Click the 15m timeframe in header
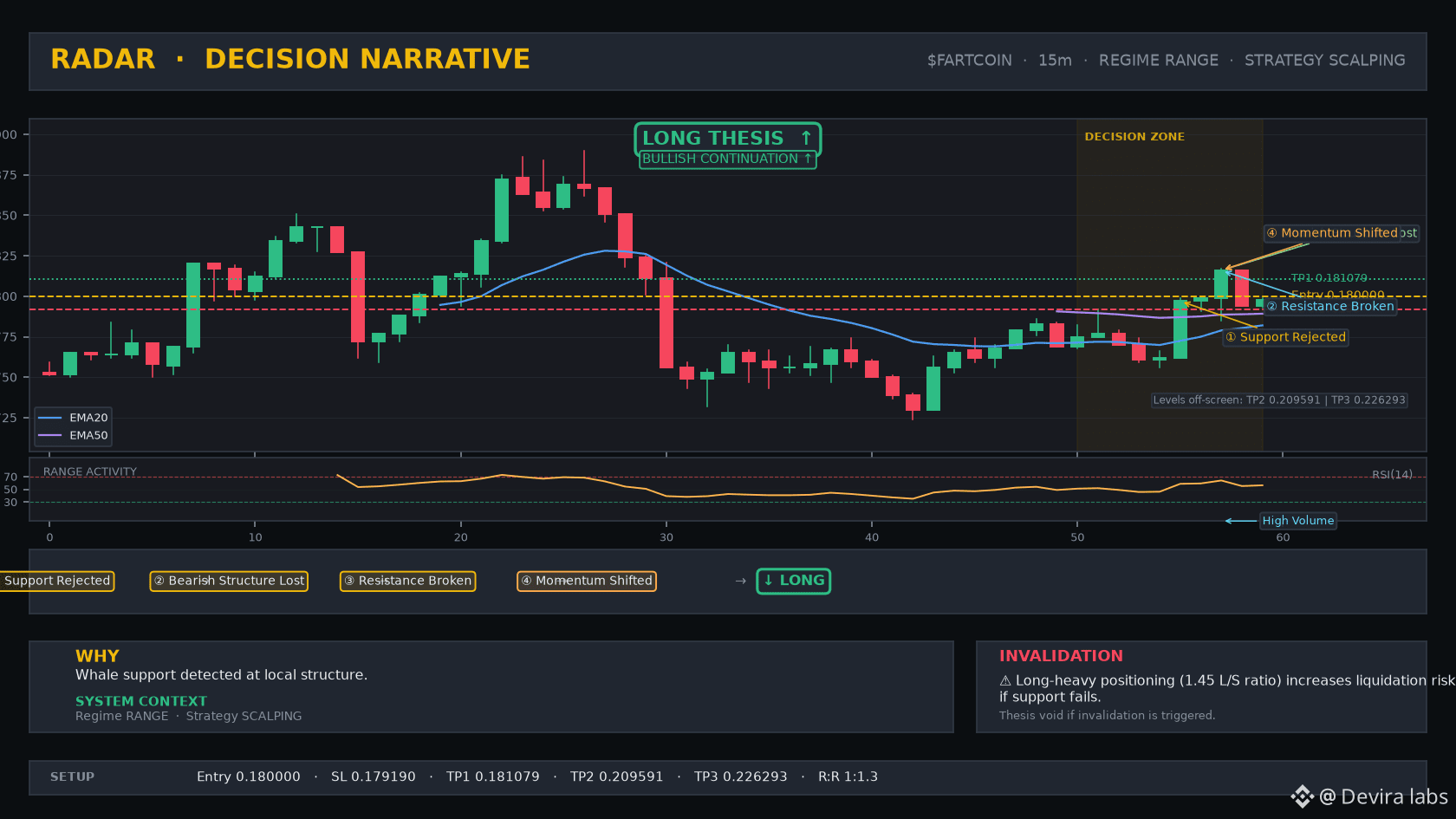1456x819 pixels. coord(1055,61)
